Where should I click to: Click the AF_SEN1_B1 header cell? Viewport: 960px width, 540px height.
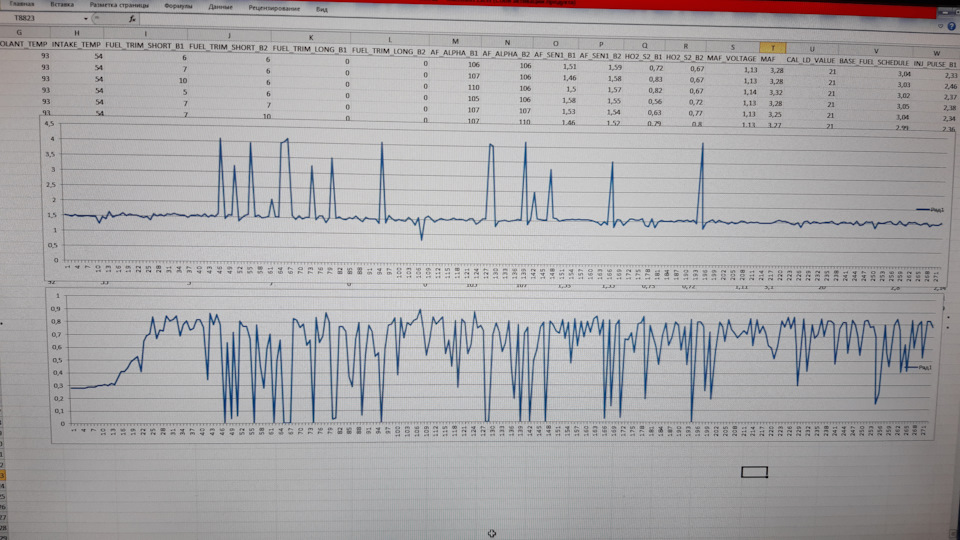click(x=555, y=55)
